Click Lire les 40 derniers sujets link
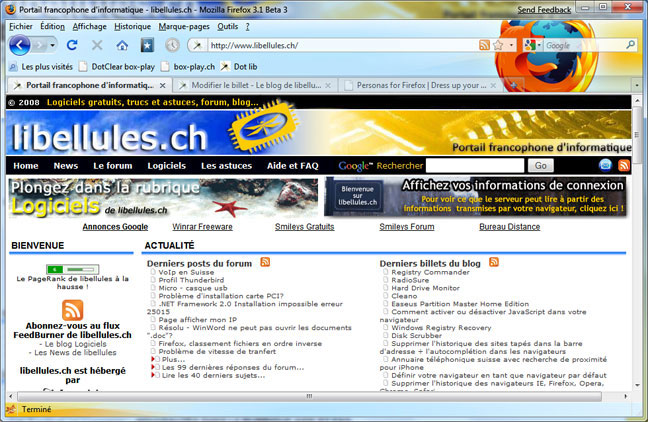The image size is (648, 422). pos(213,375)
